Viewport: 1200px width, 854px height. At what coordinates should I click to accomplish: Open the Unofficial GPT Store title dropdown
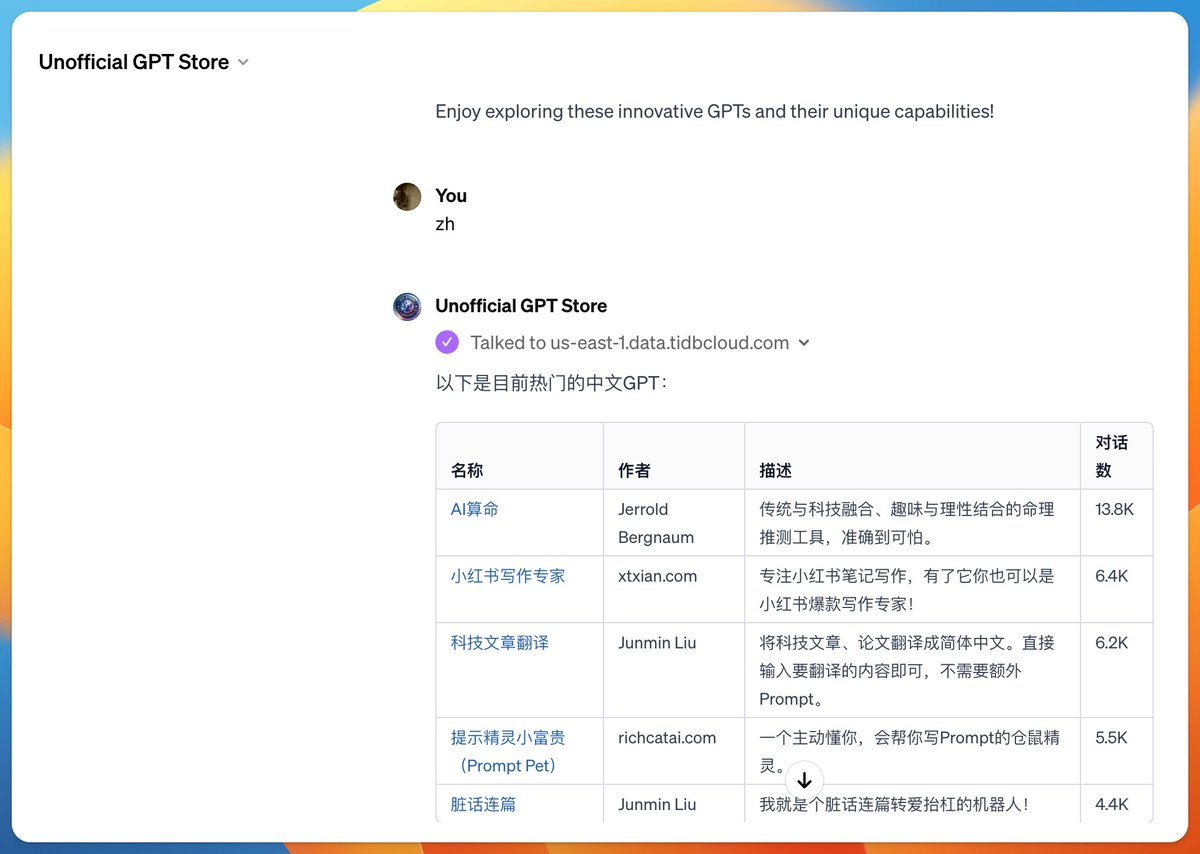(x=143, y=62)
